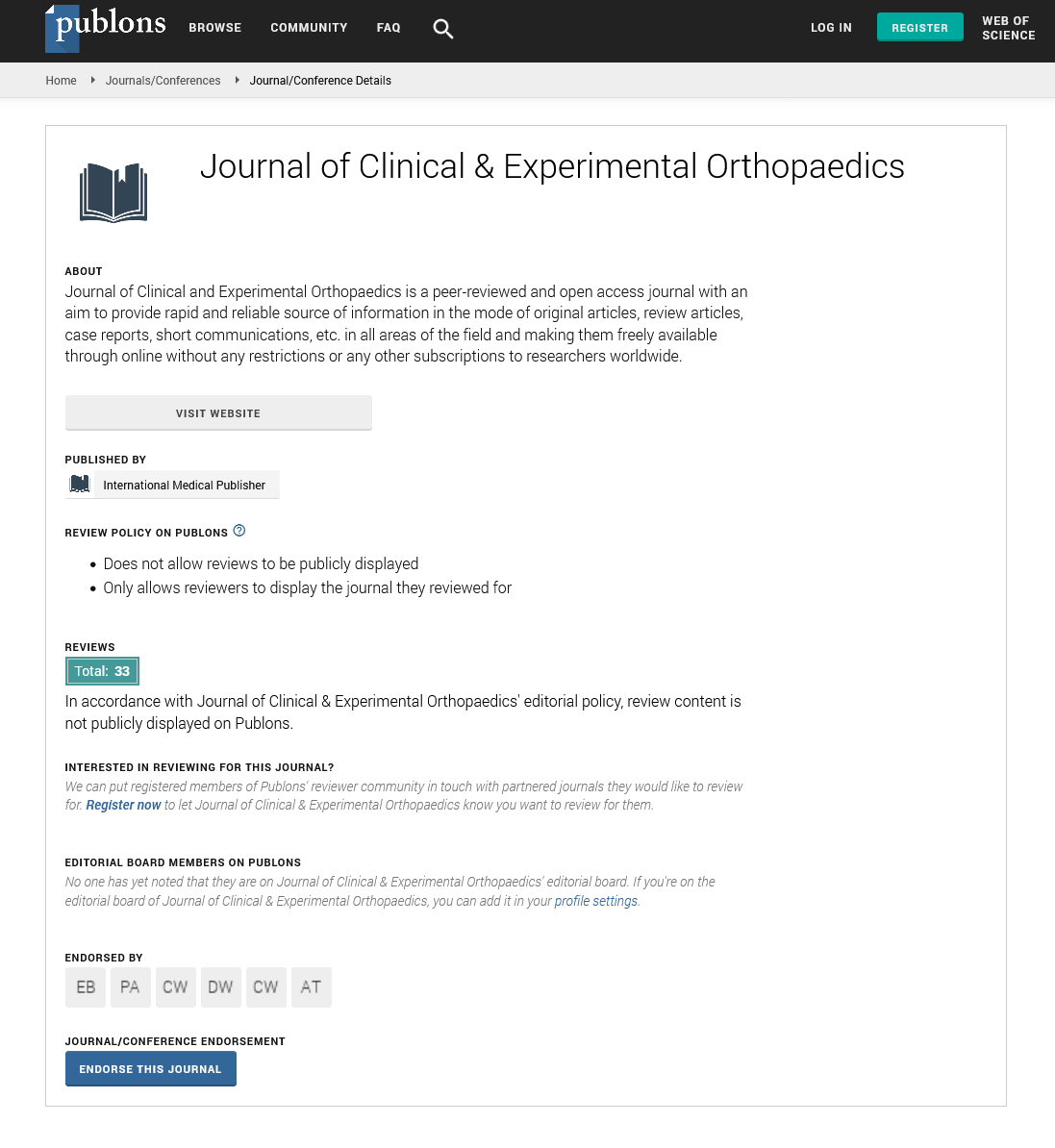Open the Web of Science link

pos(1008,28)
